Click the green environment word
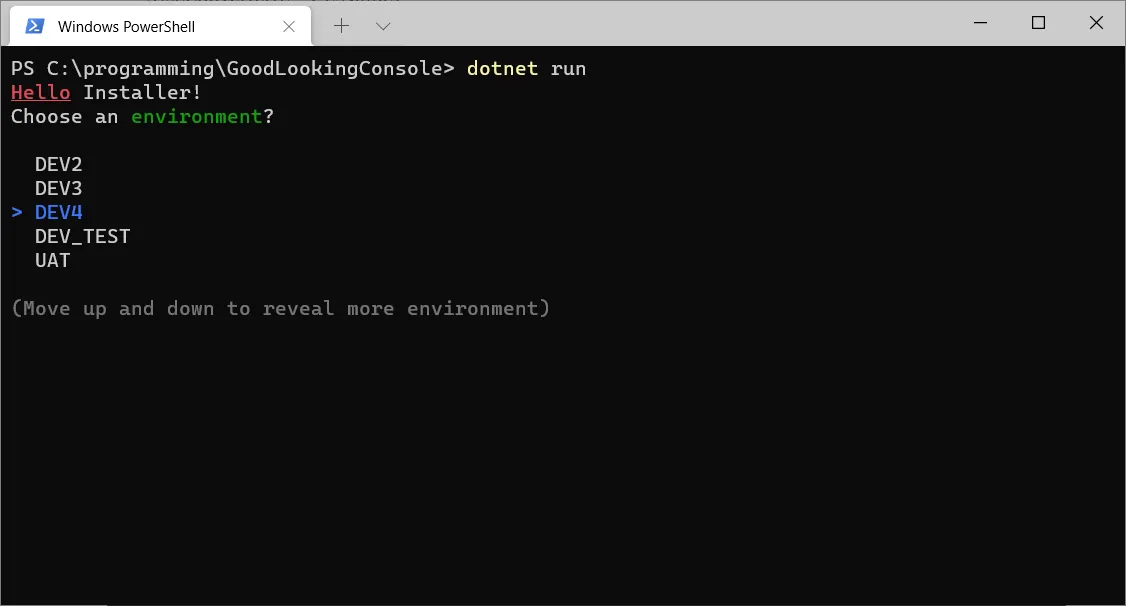 pos(196,116)
